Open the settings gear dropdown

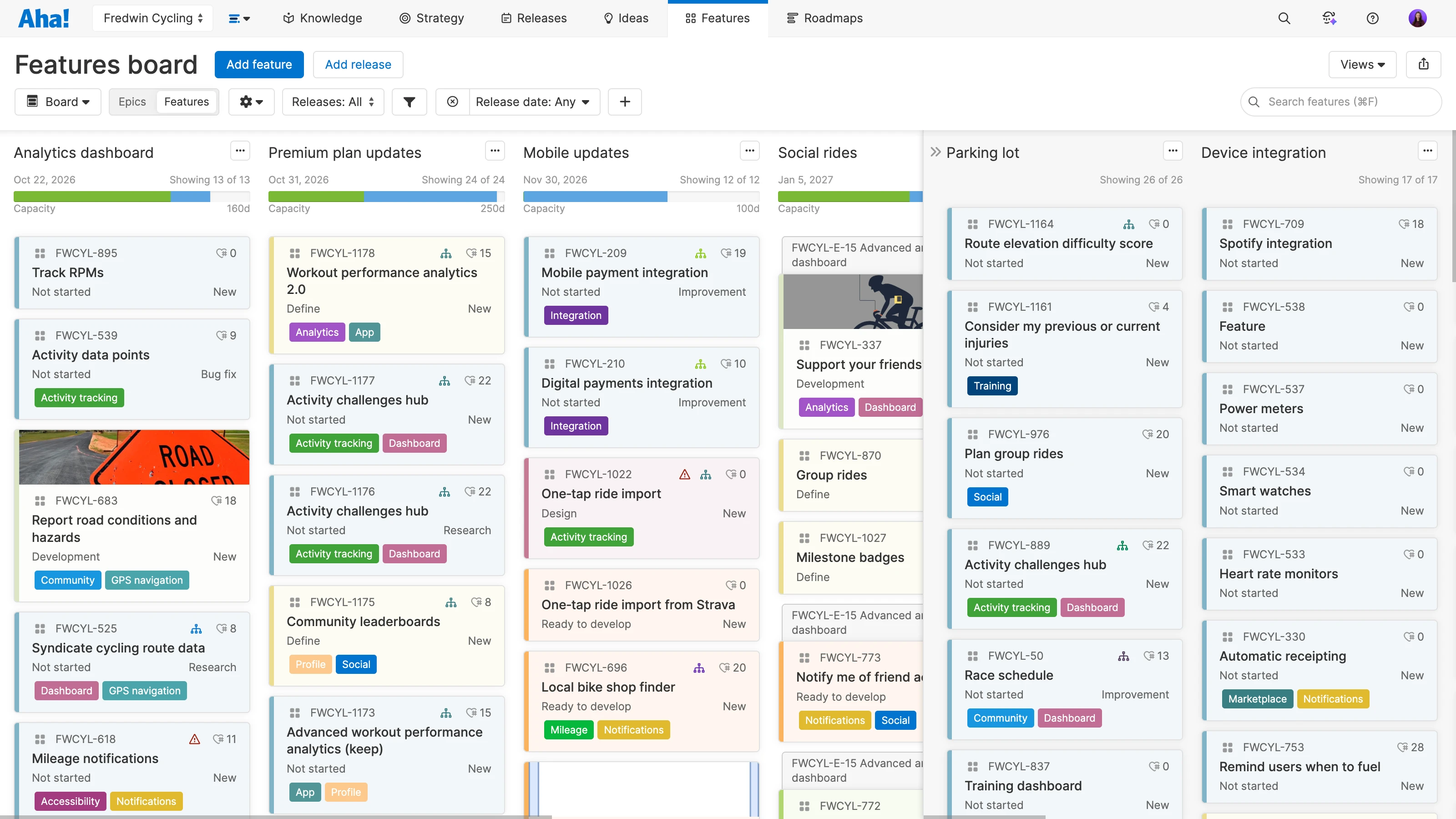click(x=251, y=102)
